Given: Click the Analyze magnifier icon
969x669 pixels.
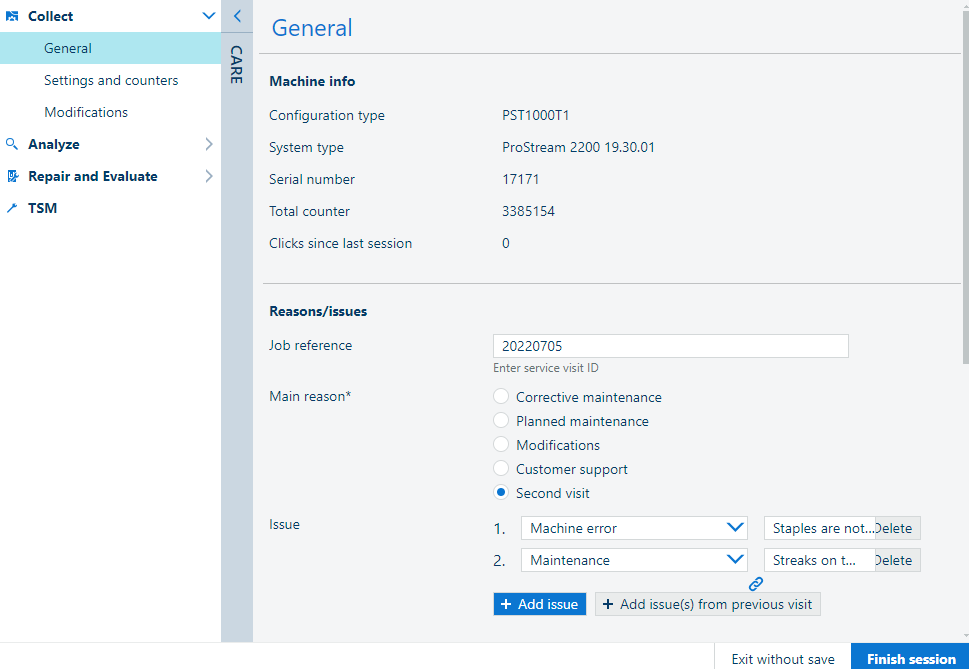Looking at the screenshot, I should (x=12, y=144).
